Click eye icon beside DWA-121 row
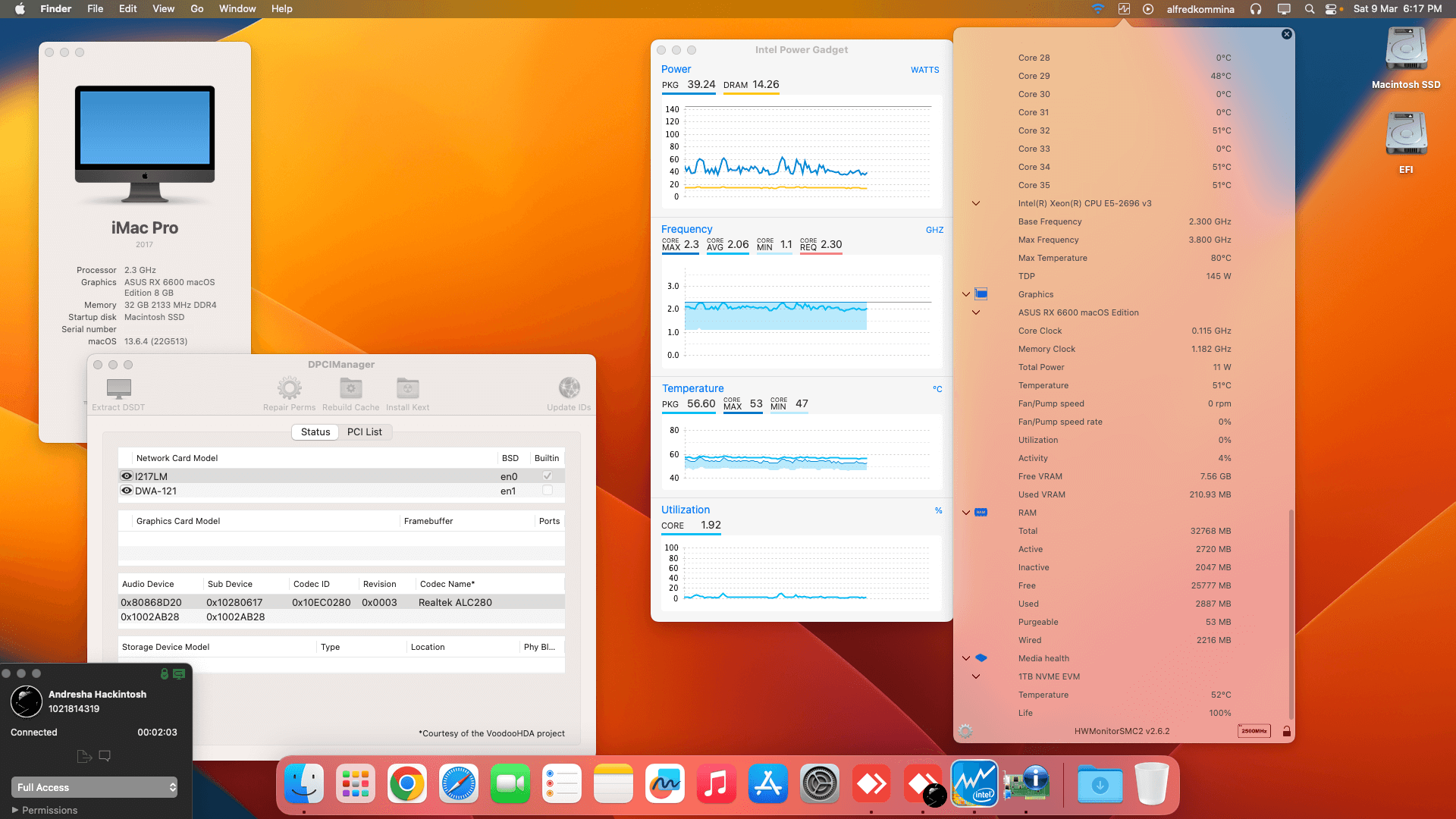Screen dimensions: 1456x819 pos(127,491)
